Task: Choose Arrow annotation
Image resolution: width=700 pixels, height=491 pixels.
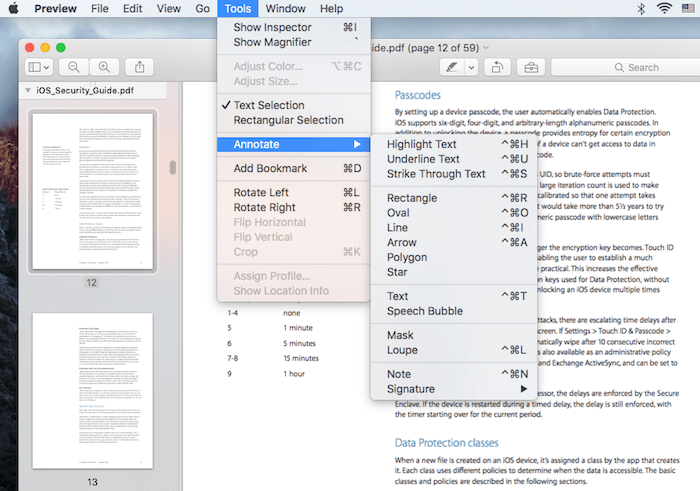Action: (x=454, y=242)
